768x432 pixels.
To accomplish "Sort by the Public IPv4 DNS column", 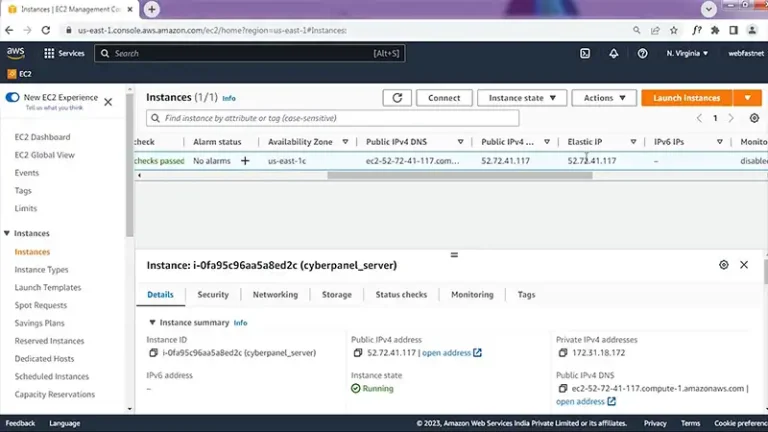I will (x=460, y=142).
